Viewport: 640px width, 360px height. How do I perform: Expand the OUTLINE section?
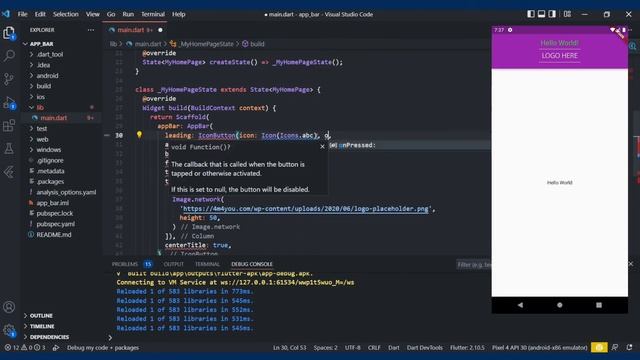[x=41, y=316]
